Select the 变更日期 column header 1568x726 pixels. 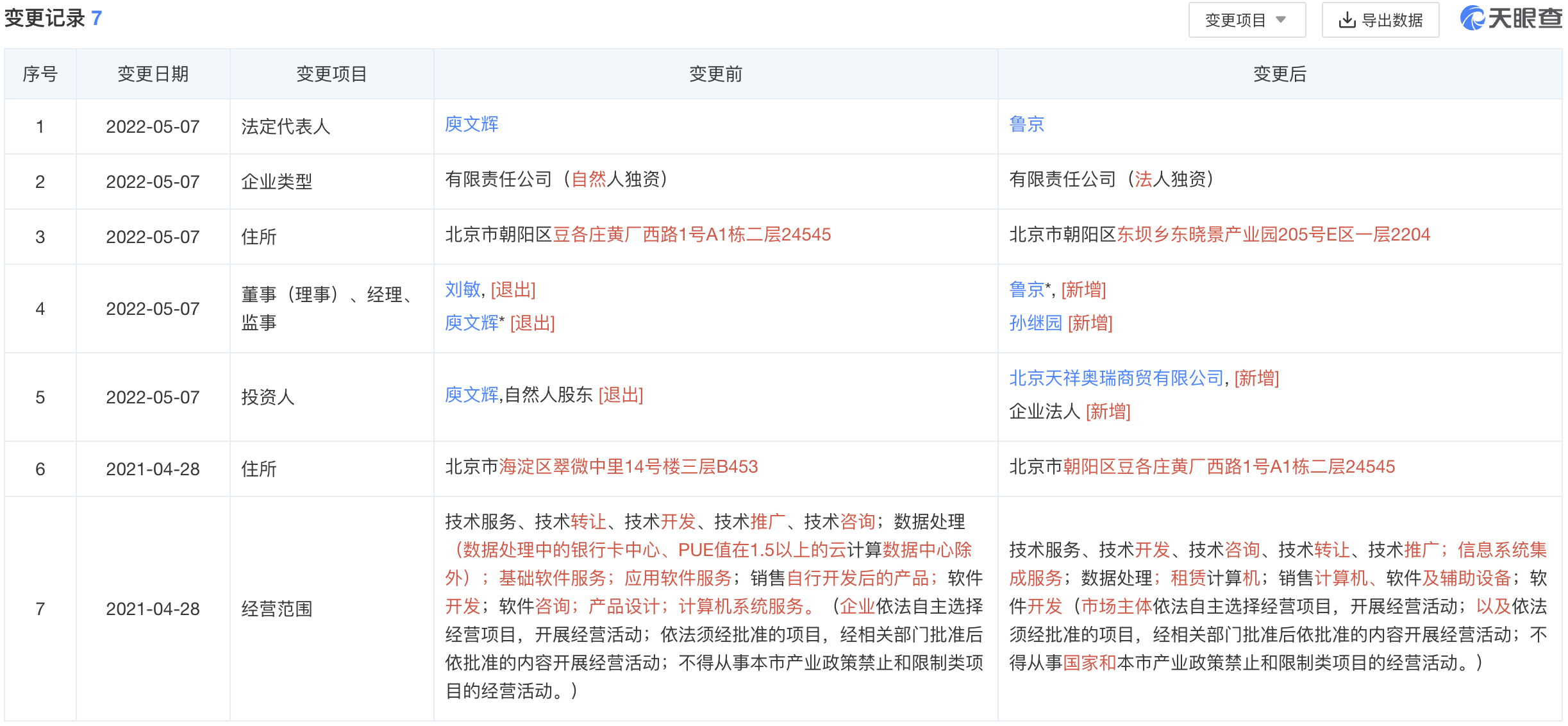coord(153,73)
